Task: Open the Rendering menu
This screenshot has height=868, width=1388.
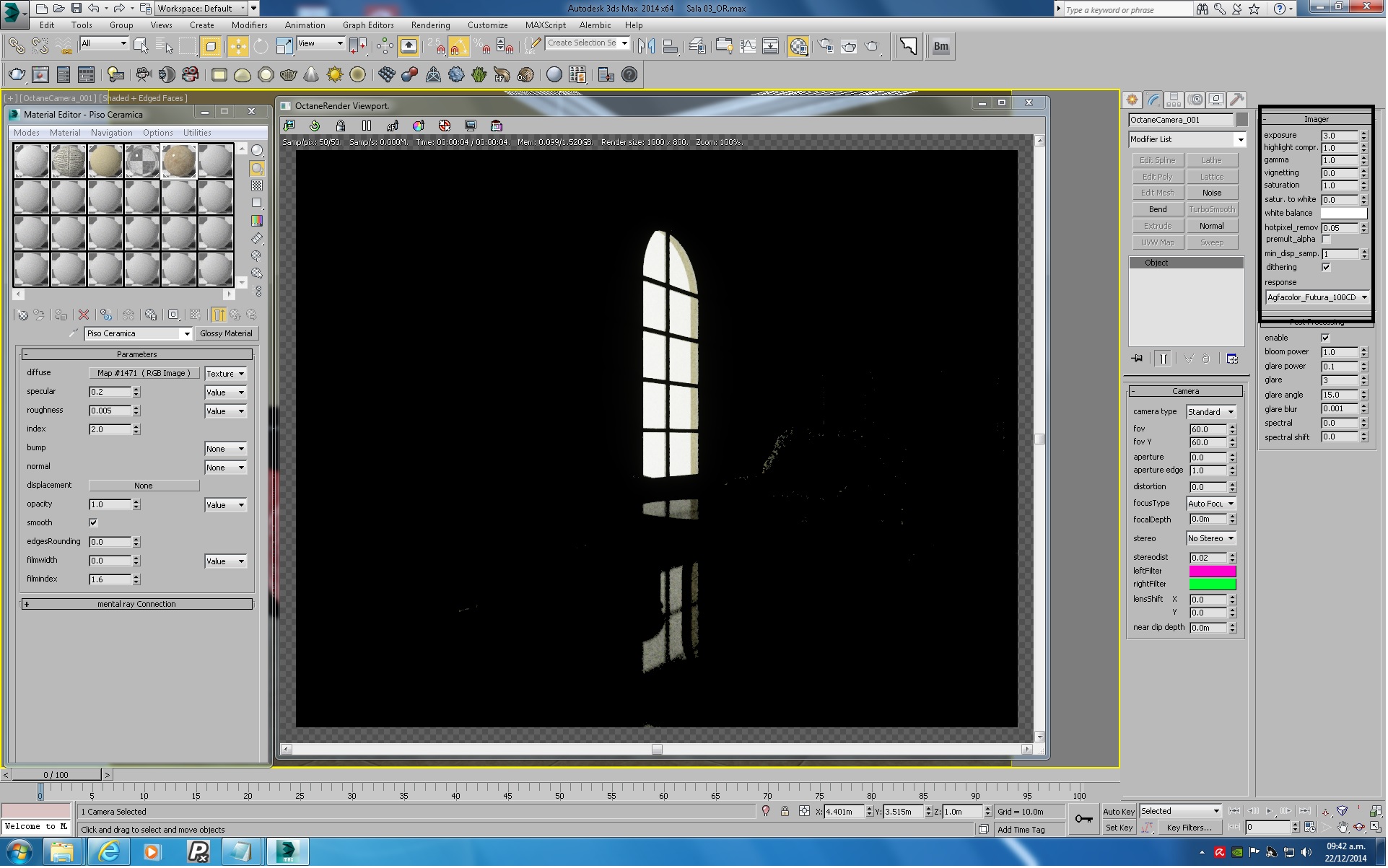Action: [x=430, y=25]
